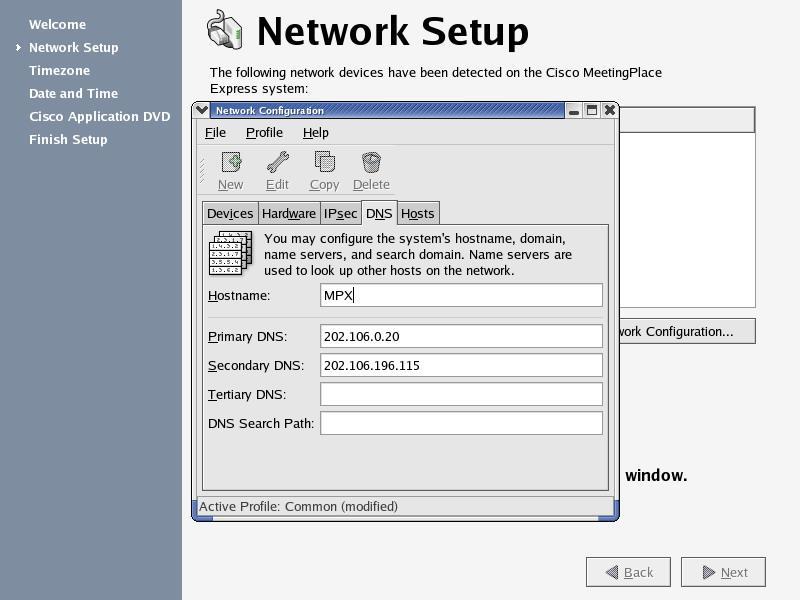Viewport: 800px width, 600px height.
Task: Select the DNS tab
Action: click(379, 213)
